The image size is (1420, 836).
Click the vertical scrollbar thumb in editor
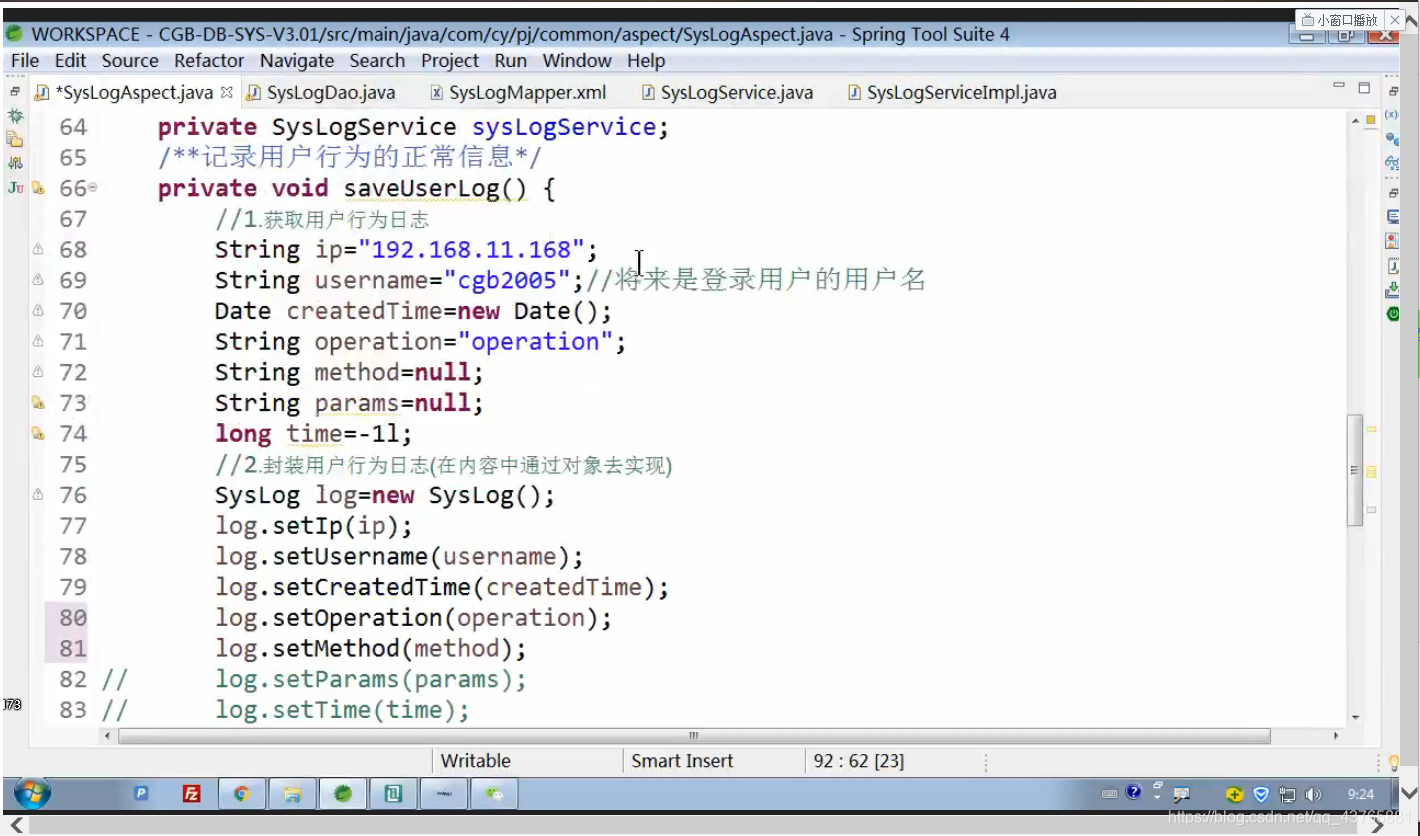point(1356,470)
